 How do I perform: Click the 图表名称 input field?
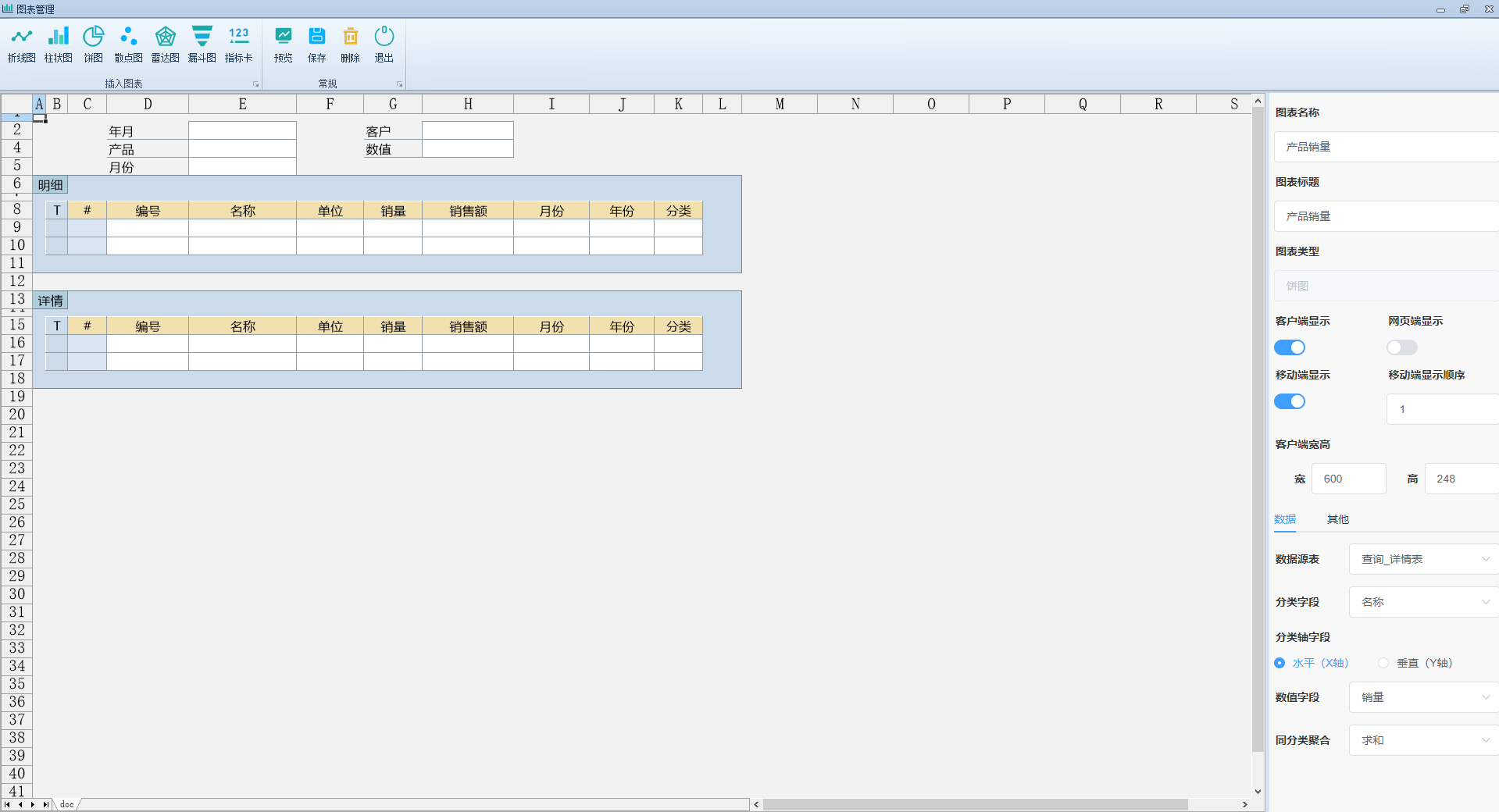(x=1386, y=147)
